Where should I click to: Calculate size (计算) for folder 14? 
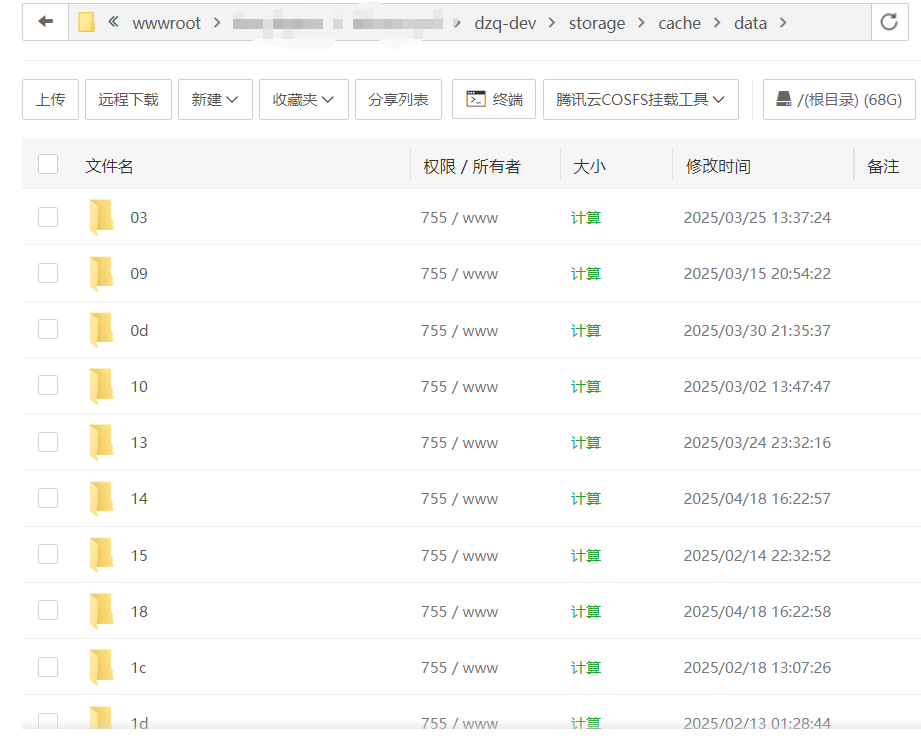click(586, 499)
